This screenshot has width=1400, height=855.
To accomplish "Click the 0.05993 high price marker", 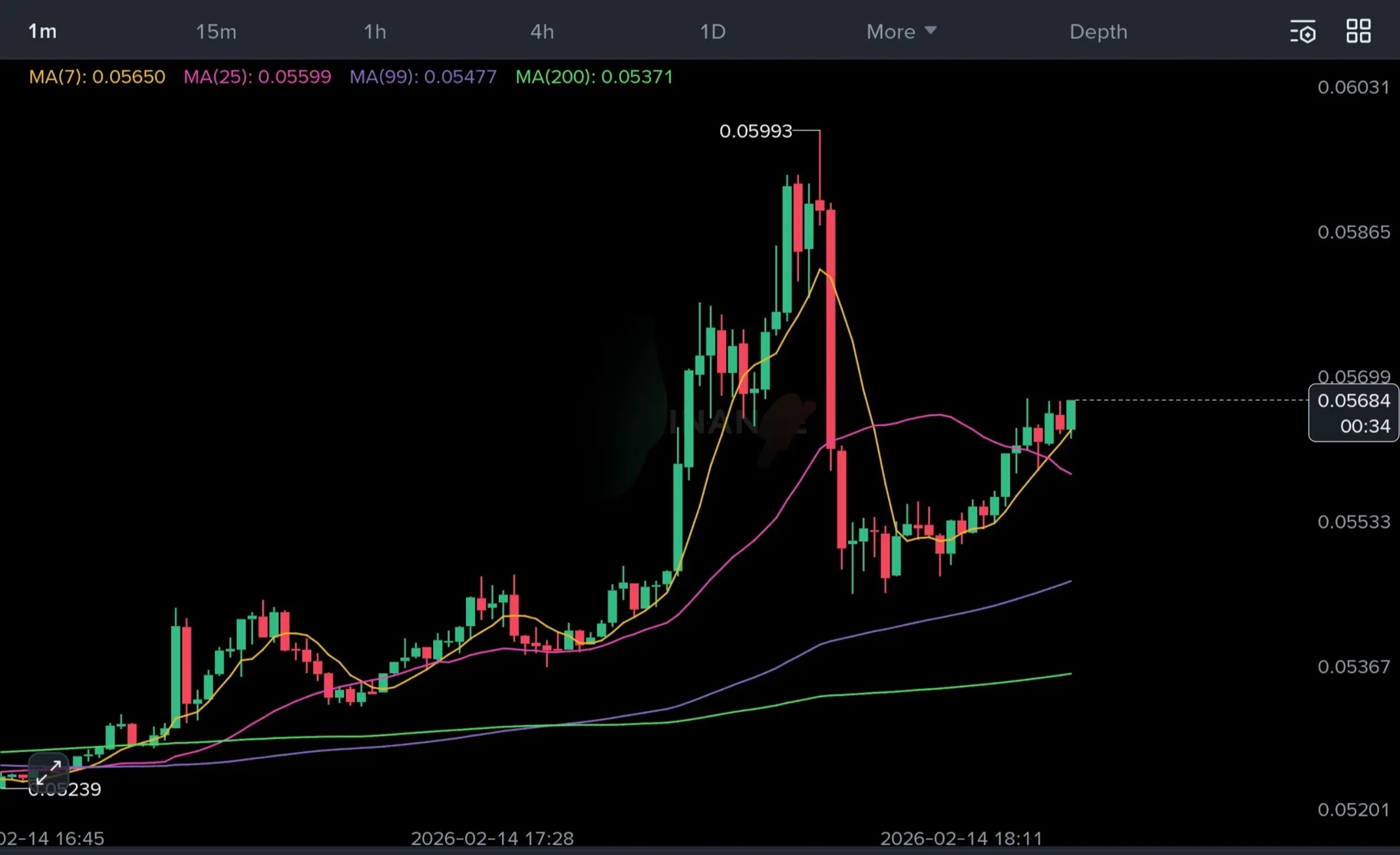I will coord(755,131).
